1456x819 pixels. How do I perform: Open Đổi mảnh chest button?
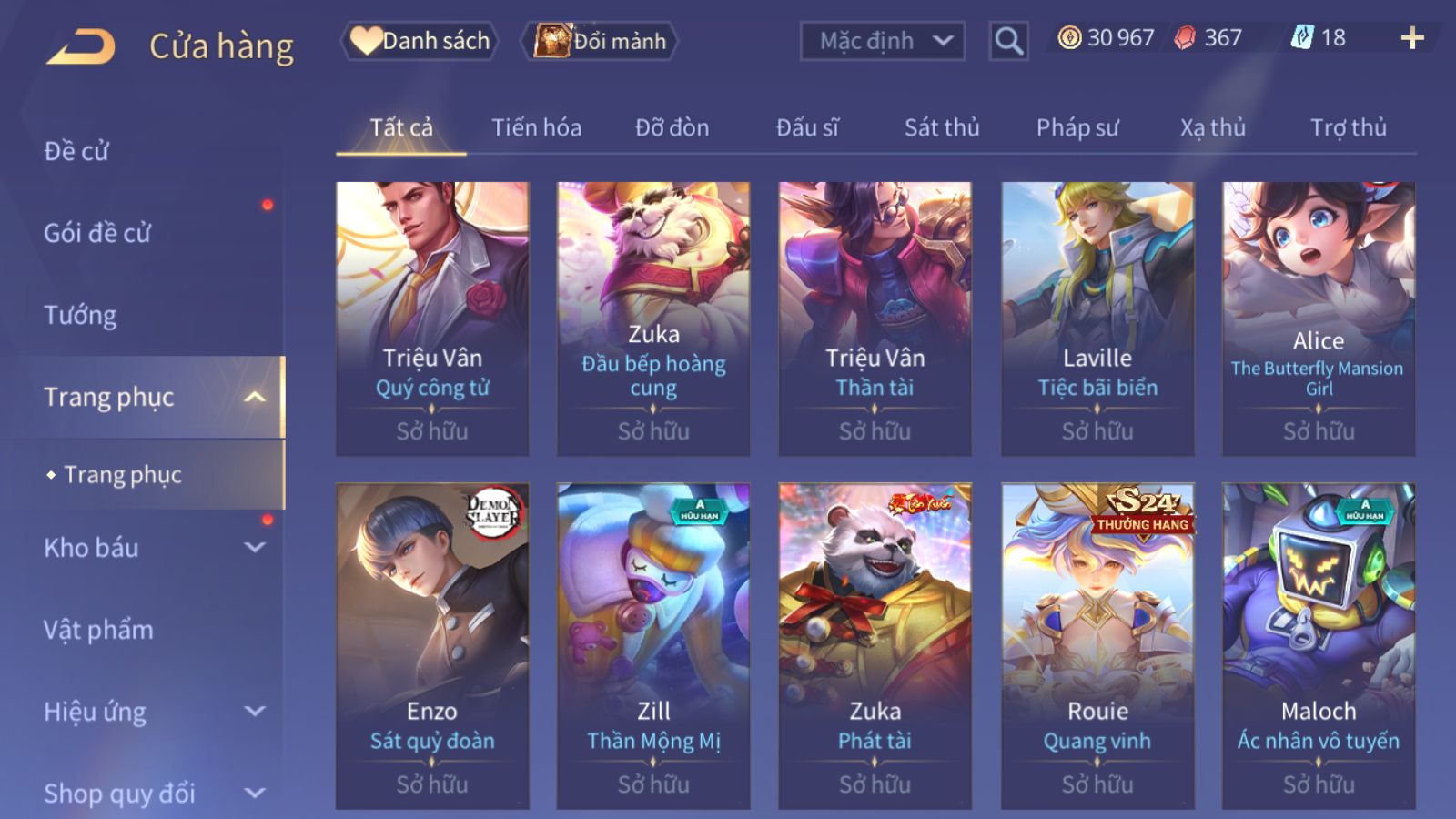(x=600, y=41)
